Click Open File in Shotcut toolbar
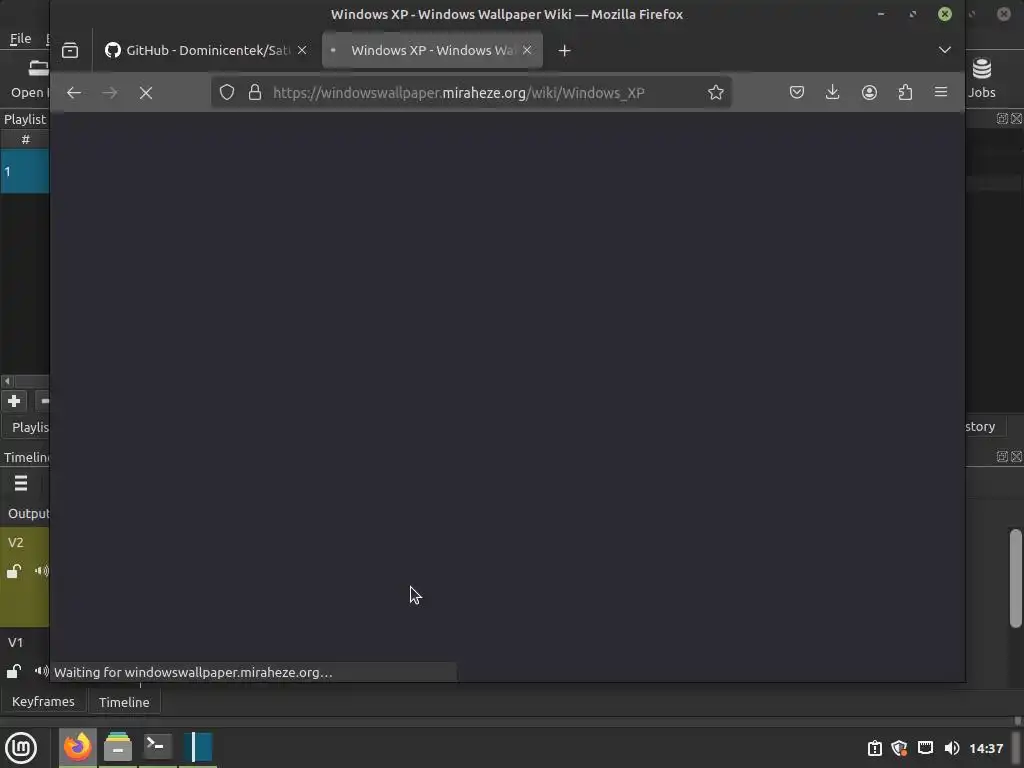The height and width of the screenshot is (768, 1024). click(x=29, y=80)
